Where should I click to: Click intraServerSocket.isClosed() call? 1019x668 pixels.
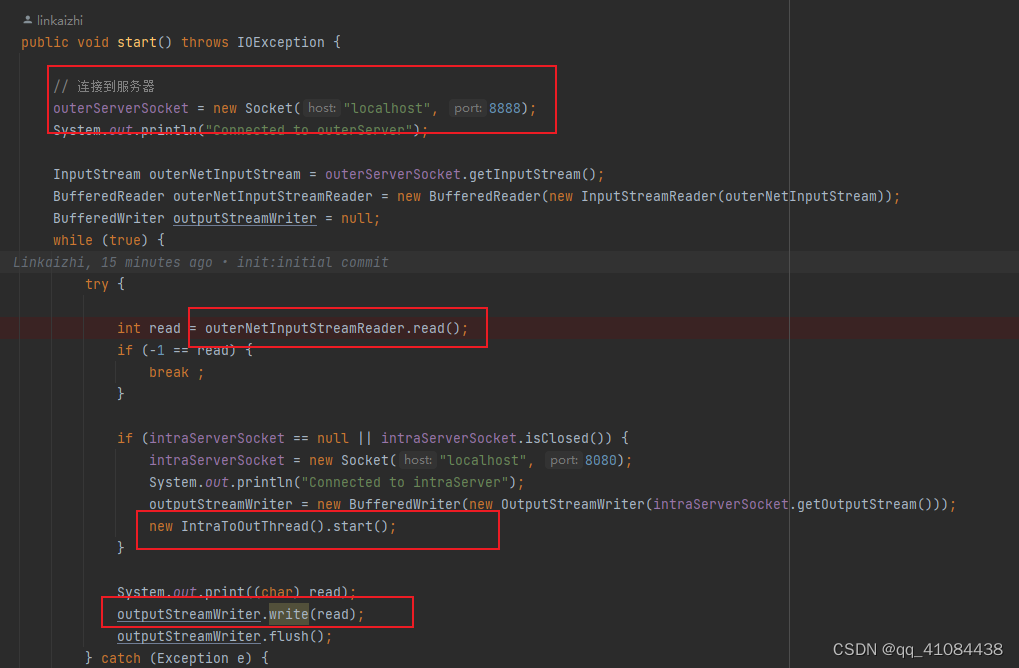pos(496,438)
